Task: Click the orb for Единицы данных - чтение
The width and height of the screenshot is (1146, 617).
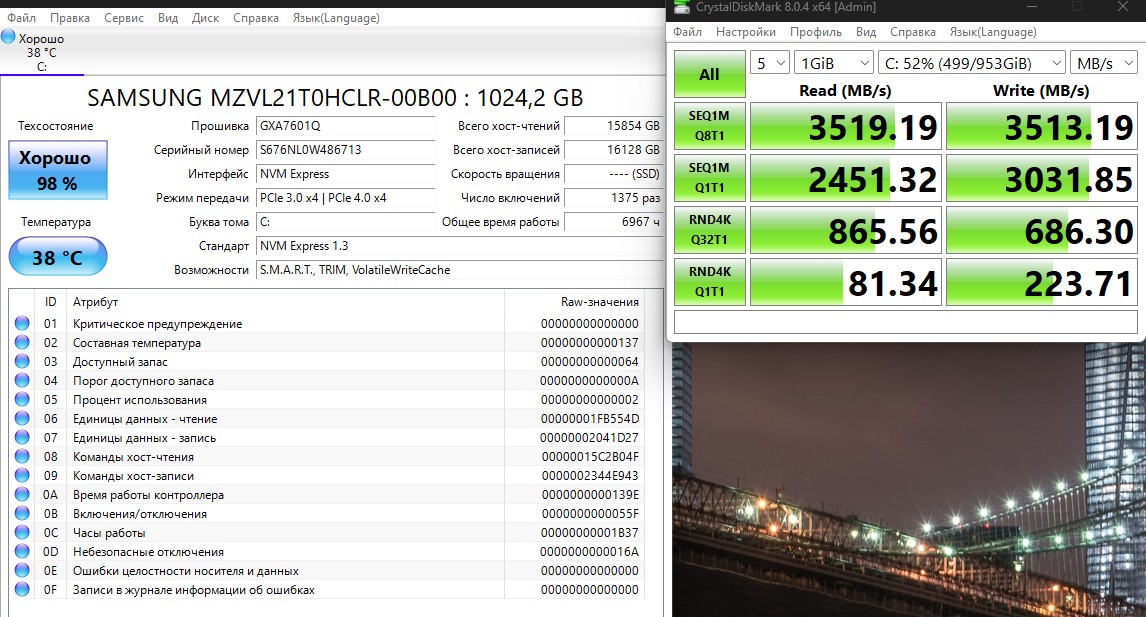Action: click(22, 418)
